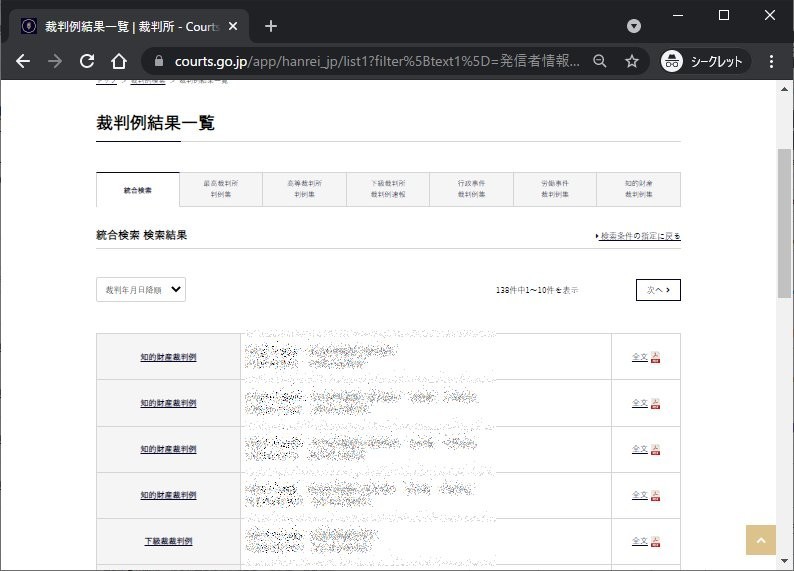Click PDF icon in third result row
Screen dimensions: 794x571
coord(655,450)
